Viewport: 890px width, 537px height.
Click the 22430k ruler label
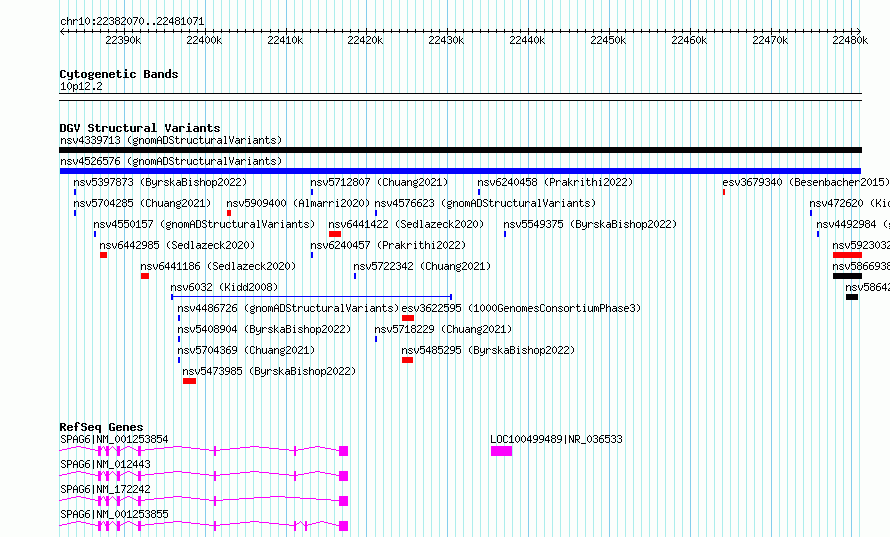pyautogui.click(x=446, y=40)
